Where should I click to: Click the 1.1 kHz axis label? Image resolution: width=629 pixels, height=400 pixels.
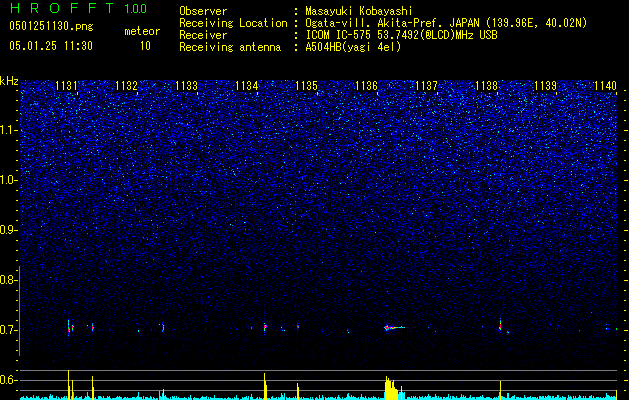pos(8,130)
